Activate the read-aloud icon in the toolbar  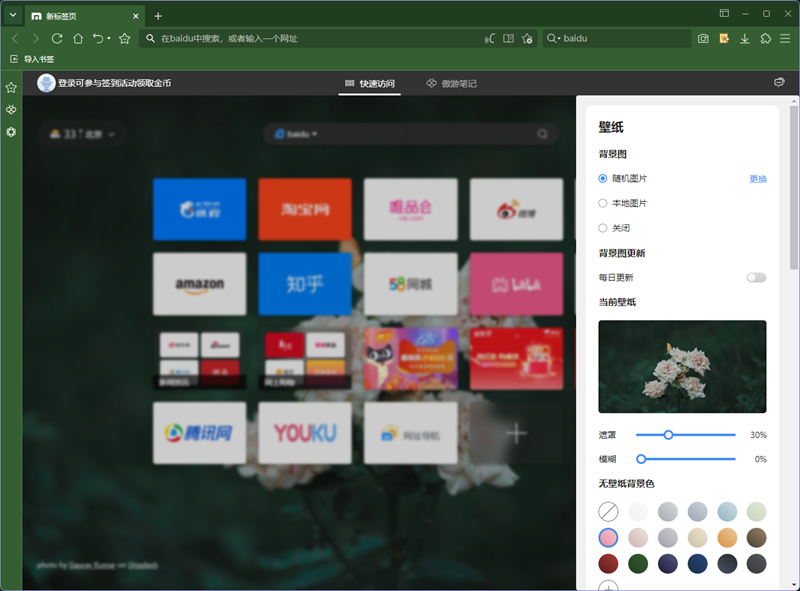[489, 38]
